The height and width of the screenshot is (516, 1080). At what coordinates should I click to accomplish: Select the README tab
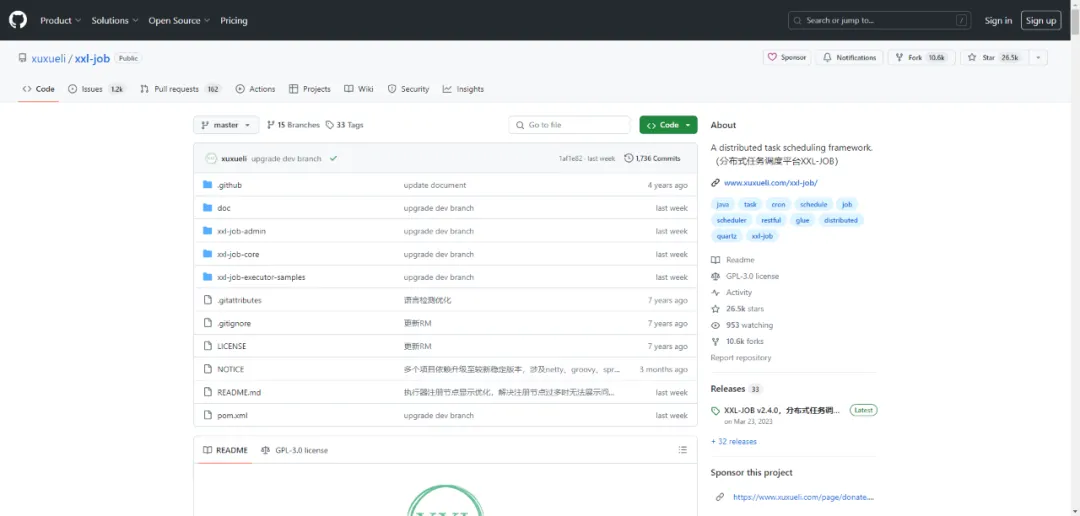pos(225,450)
